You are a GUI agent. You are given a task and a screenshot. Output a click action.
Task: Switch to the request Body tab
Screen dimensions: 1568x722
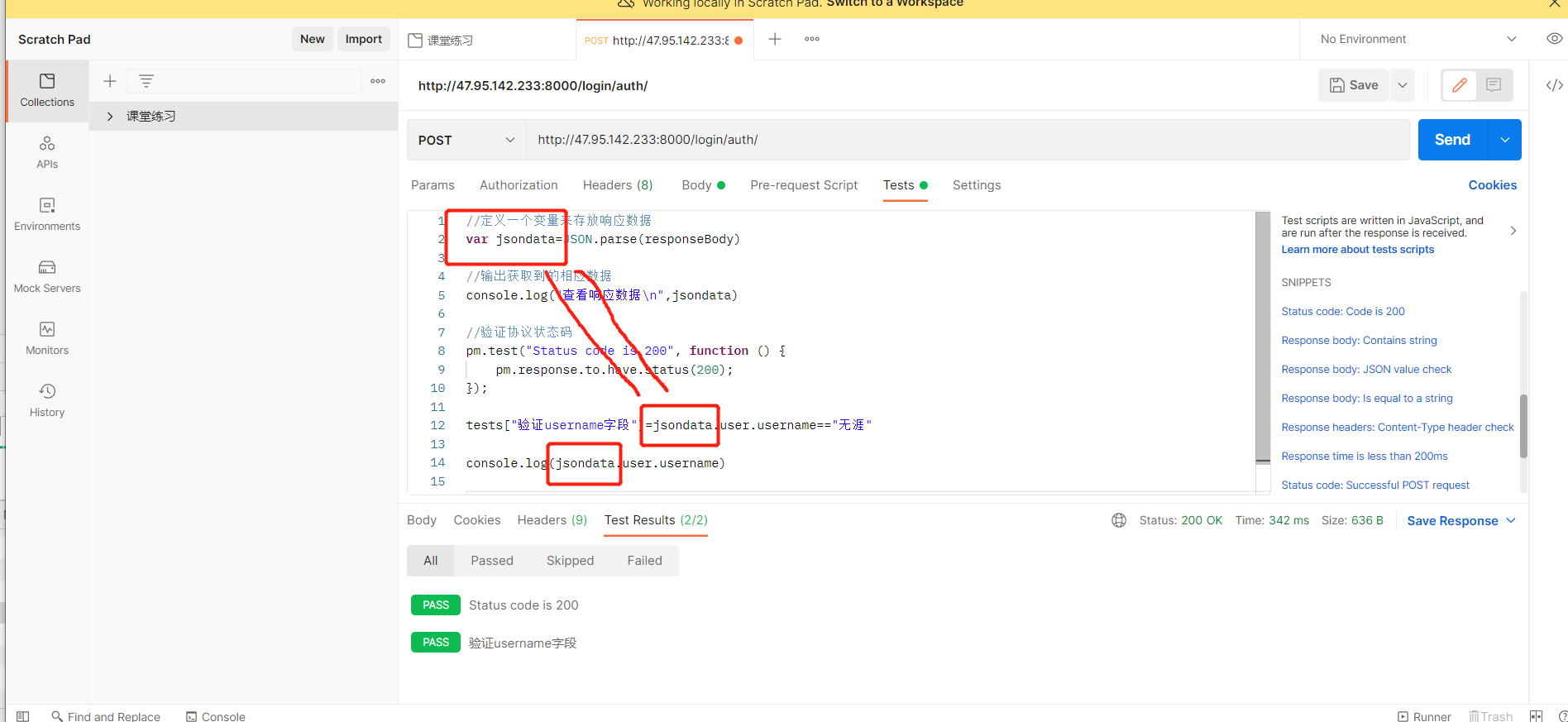703,185
